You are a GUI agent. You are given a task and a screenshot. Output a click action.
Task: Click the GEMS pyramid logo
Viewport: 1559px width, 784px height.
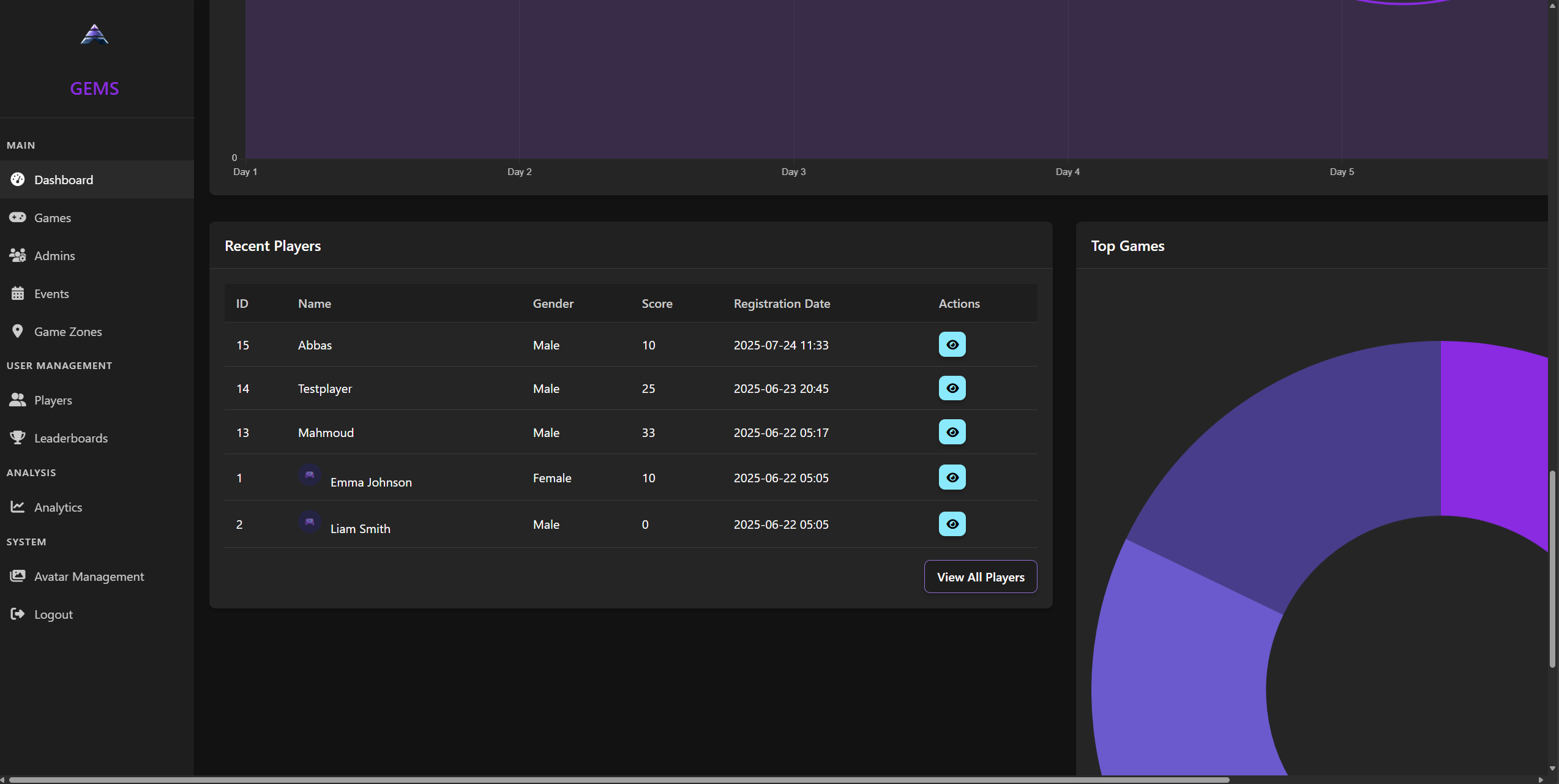click(x=94, y=34)
